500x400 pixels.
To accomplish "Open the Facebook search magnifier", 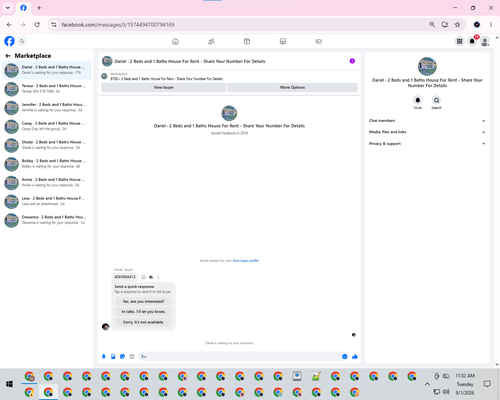I will point(22,41).
